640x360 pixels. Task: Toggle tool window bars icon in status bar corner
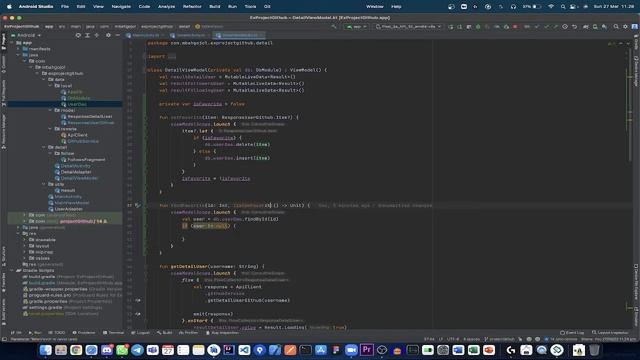(x=4, y=339)
